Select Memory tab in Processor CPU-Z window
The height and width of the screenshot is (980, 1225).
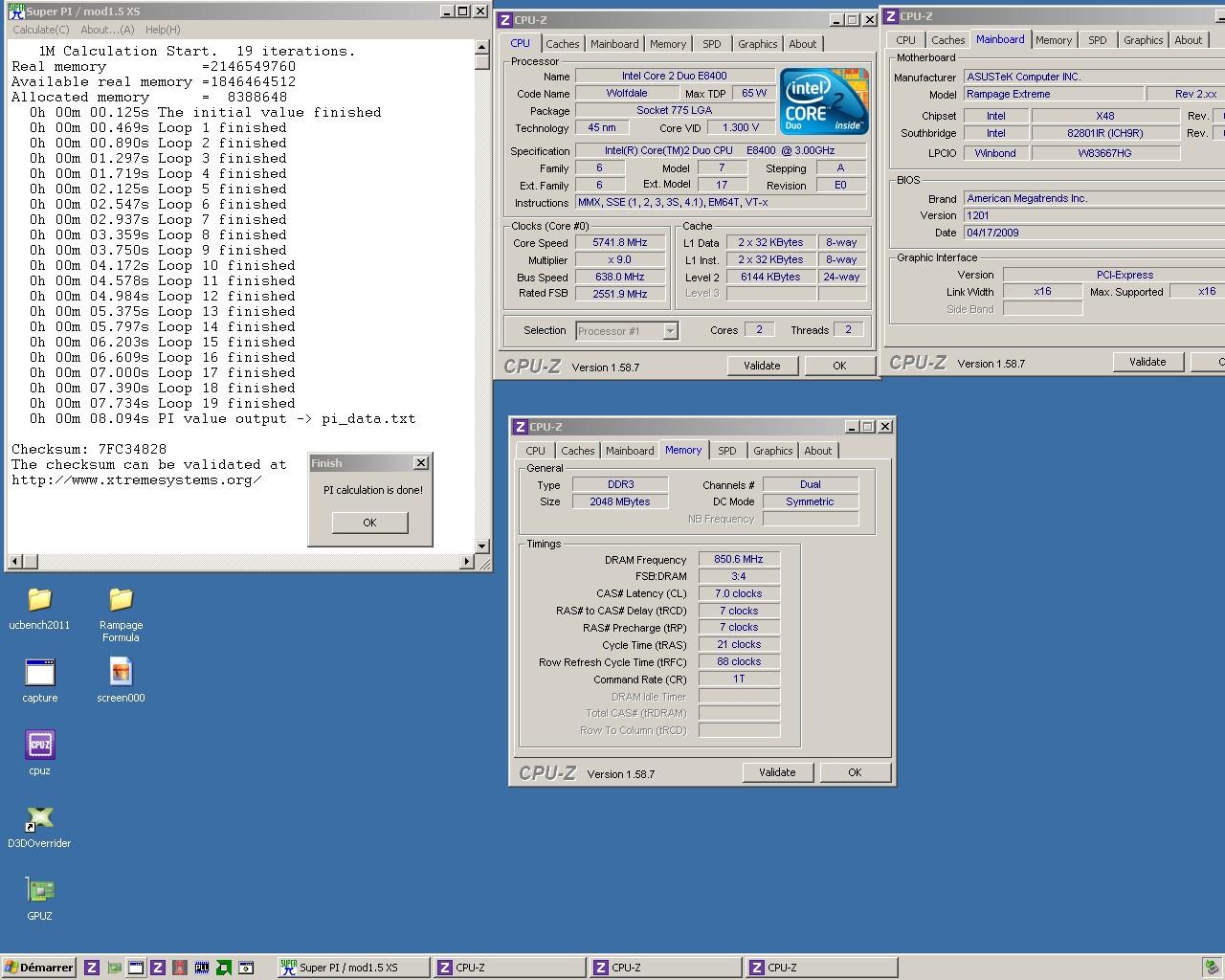[668, 44]
